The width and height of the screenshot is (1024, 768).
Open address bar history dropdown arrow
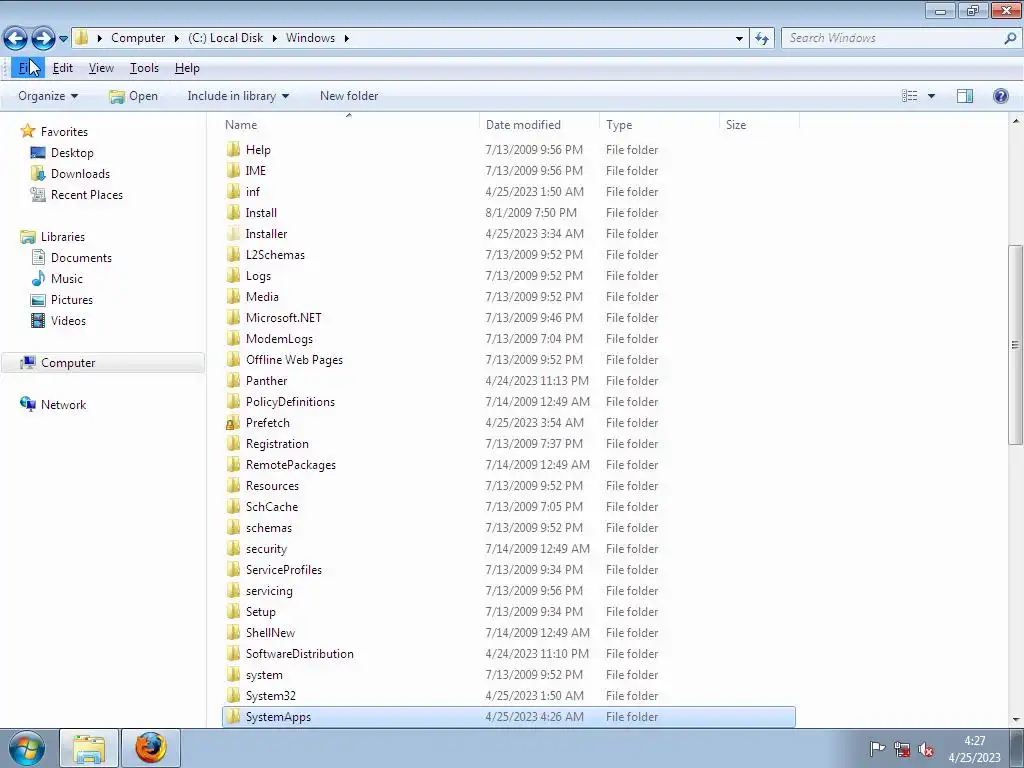[739, 39]
